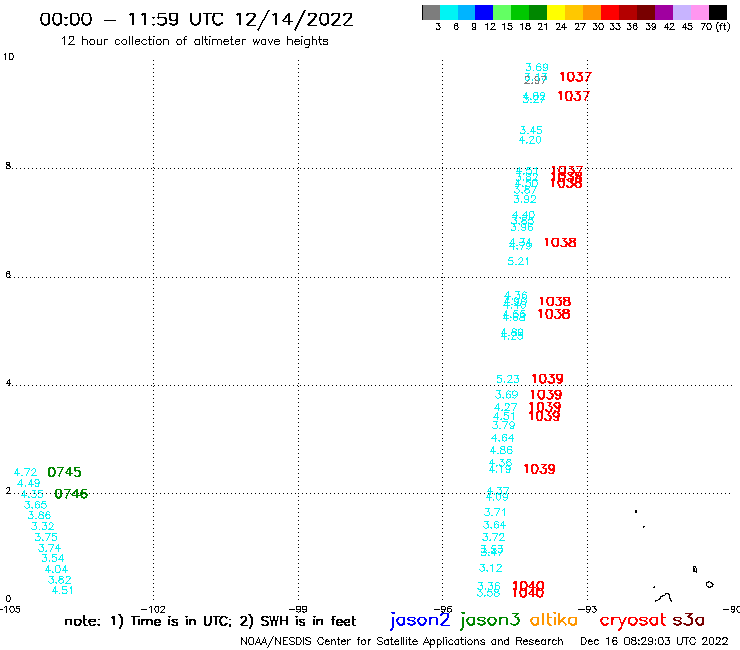Click the '70 (ft)' legend label

point(715,26)
